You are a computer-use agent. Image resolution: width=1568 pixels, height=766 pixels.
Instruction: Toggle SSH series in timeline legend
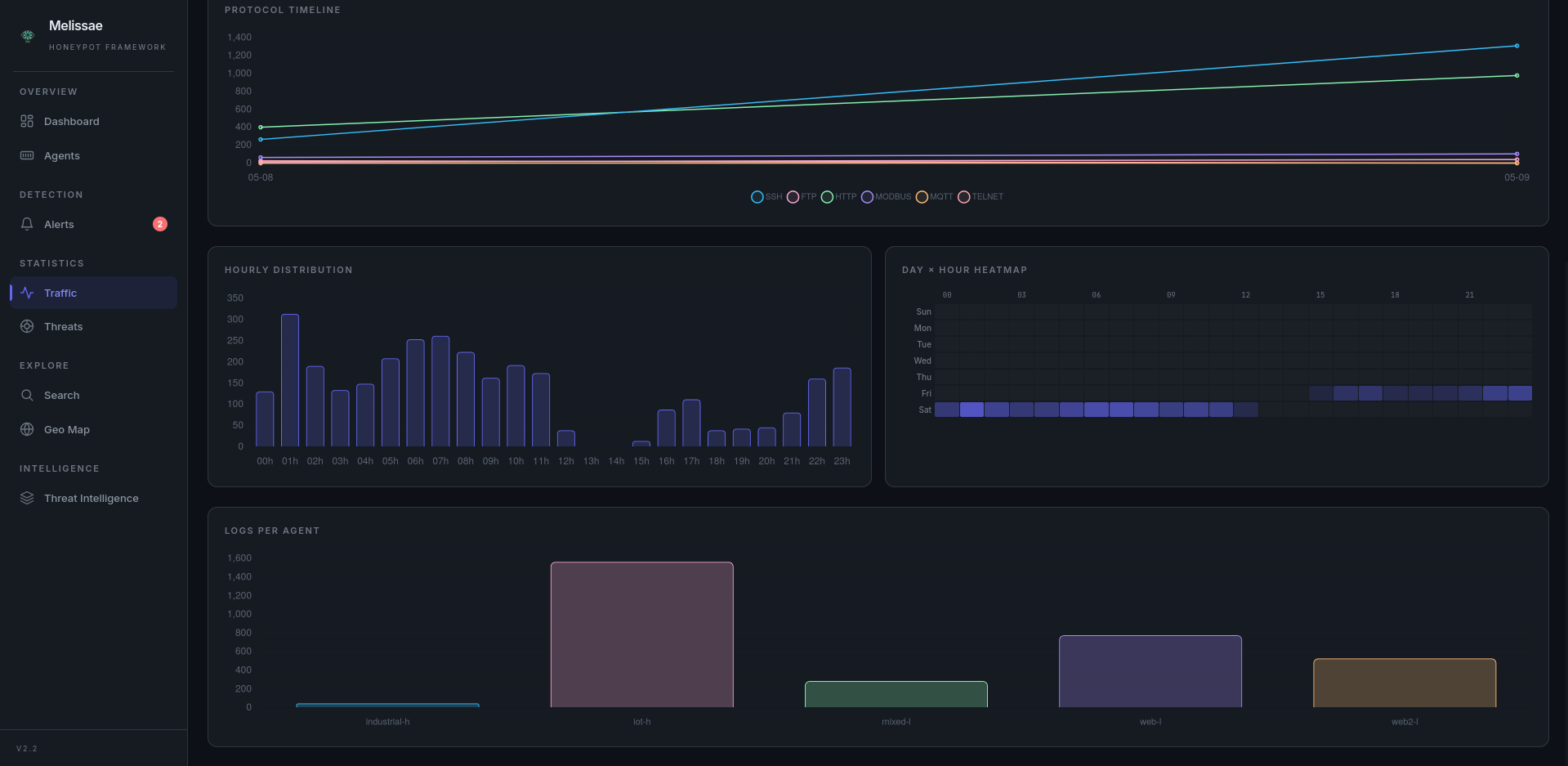point(766,197)
